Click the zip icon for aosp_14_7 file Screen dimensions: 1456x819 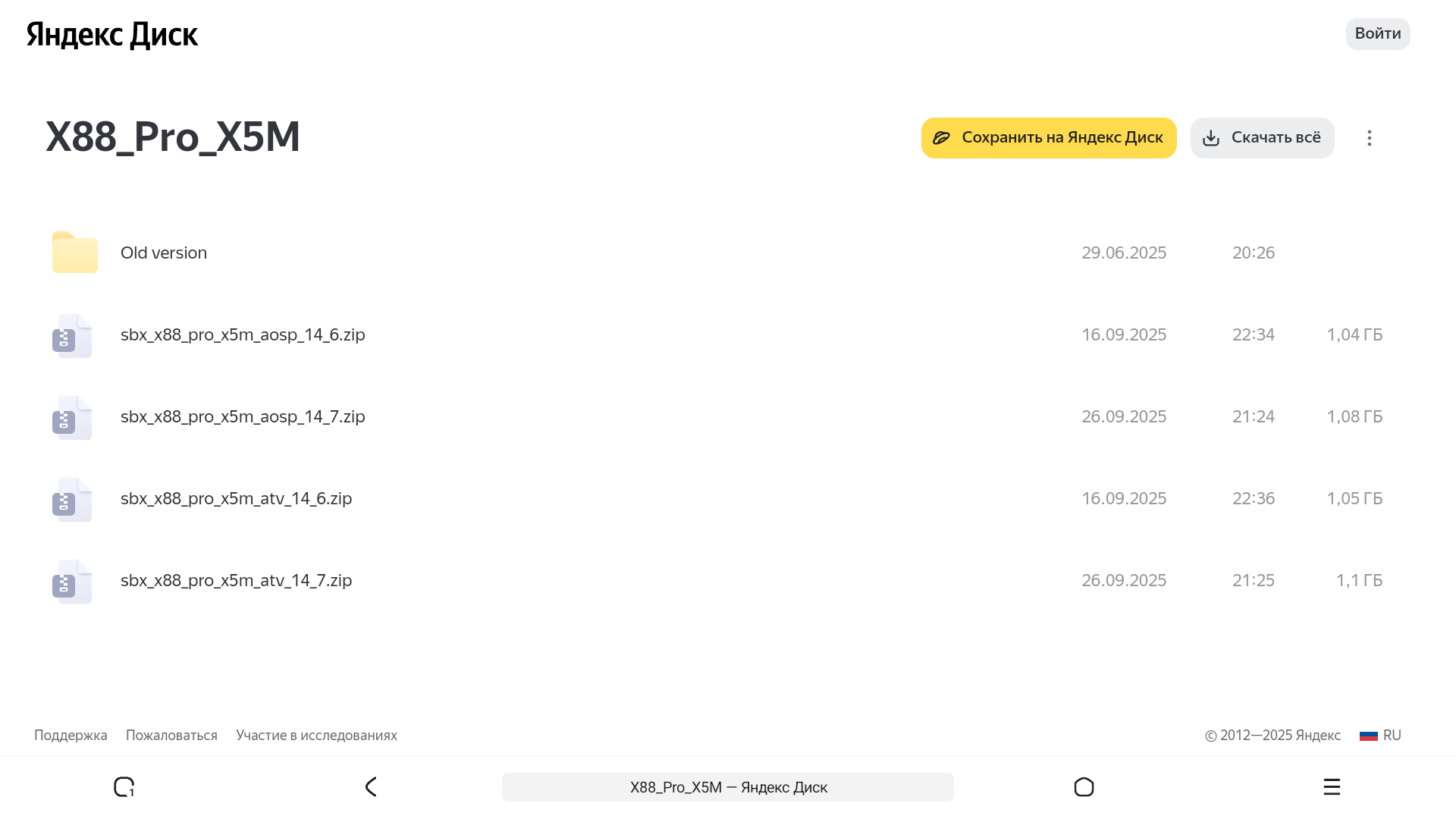coord(71,417)
